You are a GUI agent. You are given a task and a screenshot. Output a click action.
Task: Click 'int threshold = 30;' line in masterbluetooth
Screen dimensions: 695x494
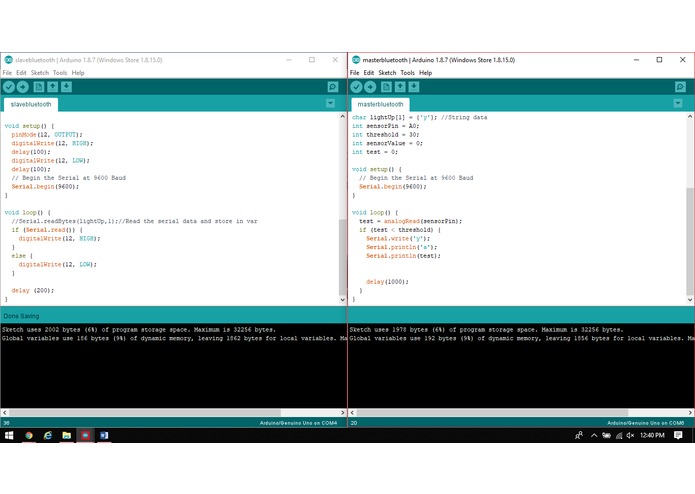click(x=386, y=135)
